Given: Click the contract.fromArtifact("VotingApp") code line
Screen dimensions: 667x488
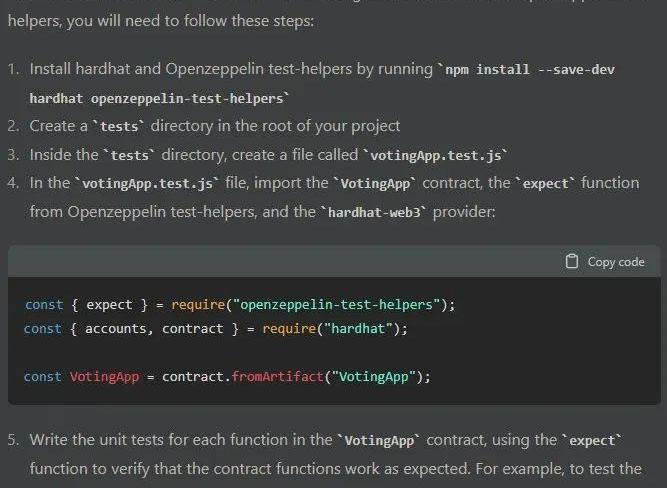Looking at the screenshot, I should (x=227, y=377).
